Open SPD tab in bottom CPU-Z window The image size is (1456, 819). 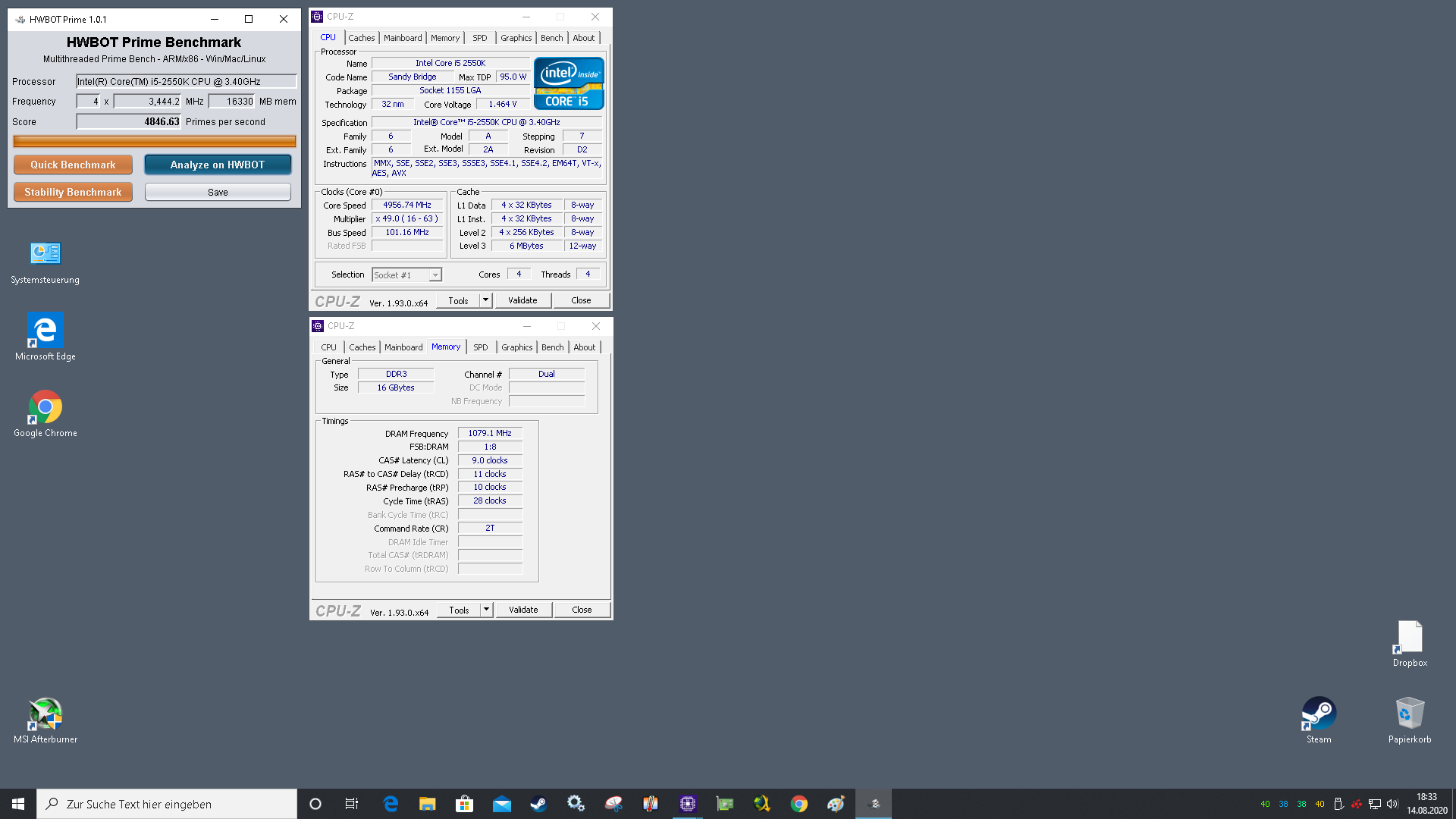click(x=481, y=347)
